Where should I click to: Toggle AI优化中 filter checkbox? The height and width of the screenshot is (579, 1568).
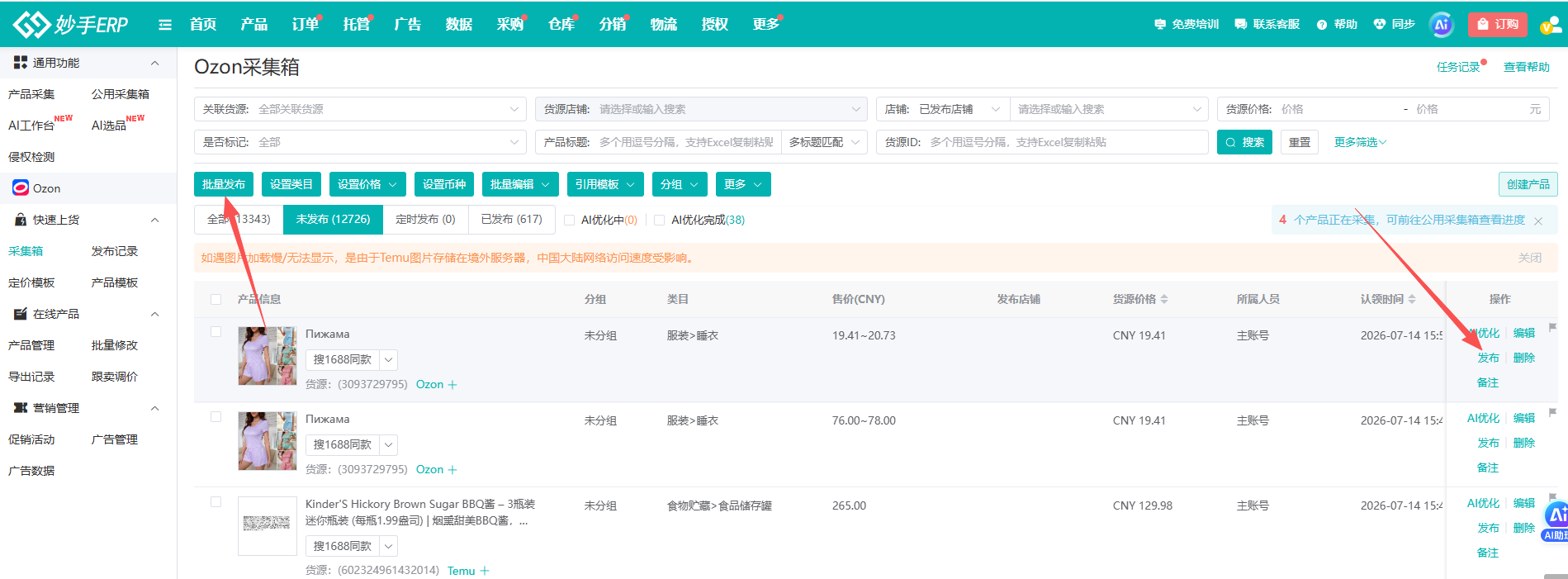coord(569,221)
